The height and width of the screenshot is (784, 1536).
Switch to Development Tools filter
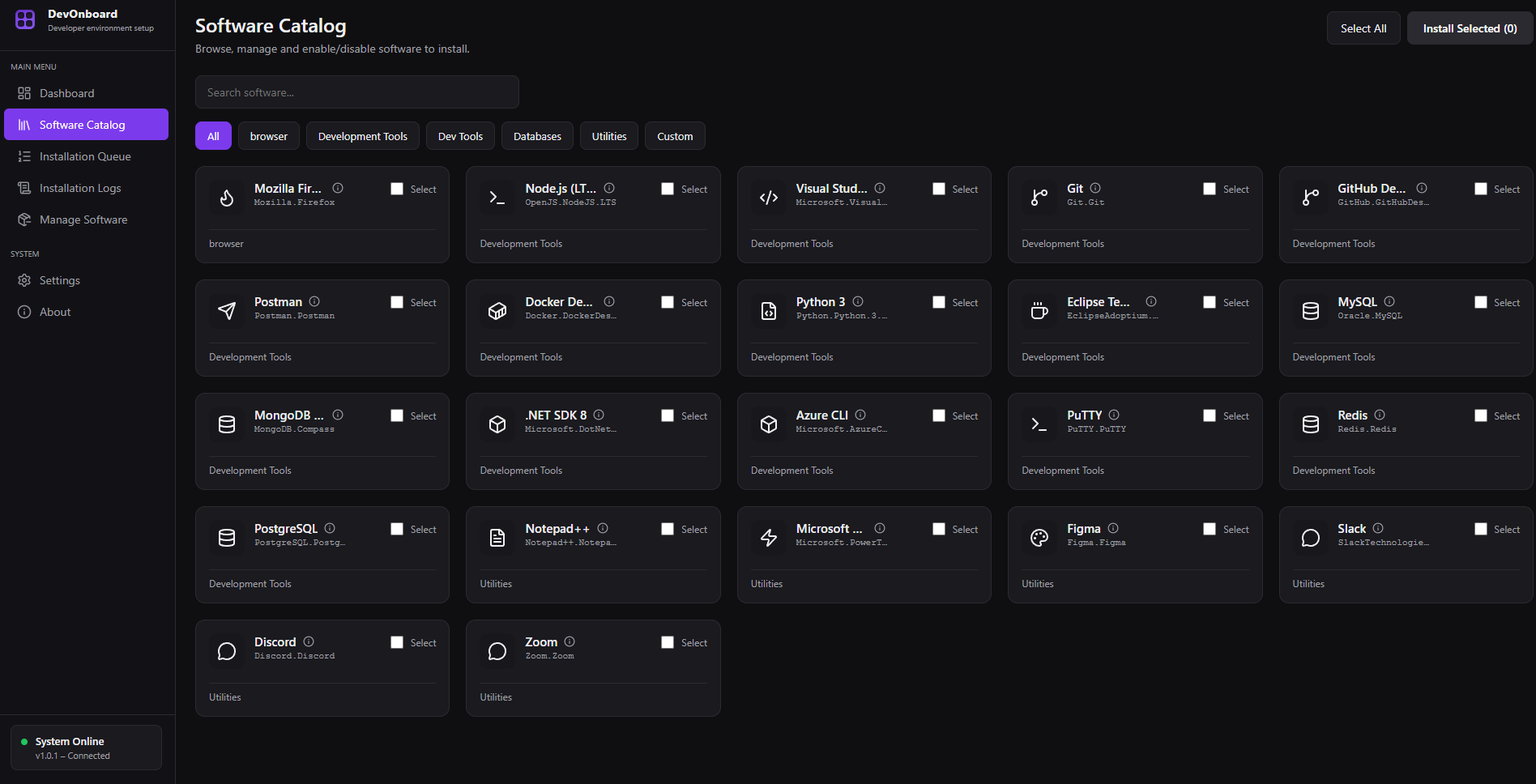(363, 136)
